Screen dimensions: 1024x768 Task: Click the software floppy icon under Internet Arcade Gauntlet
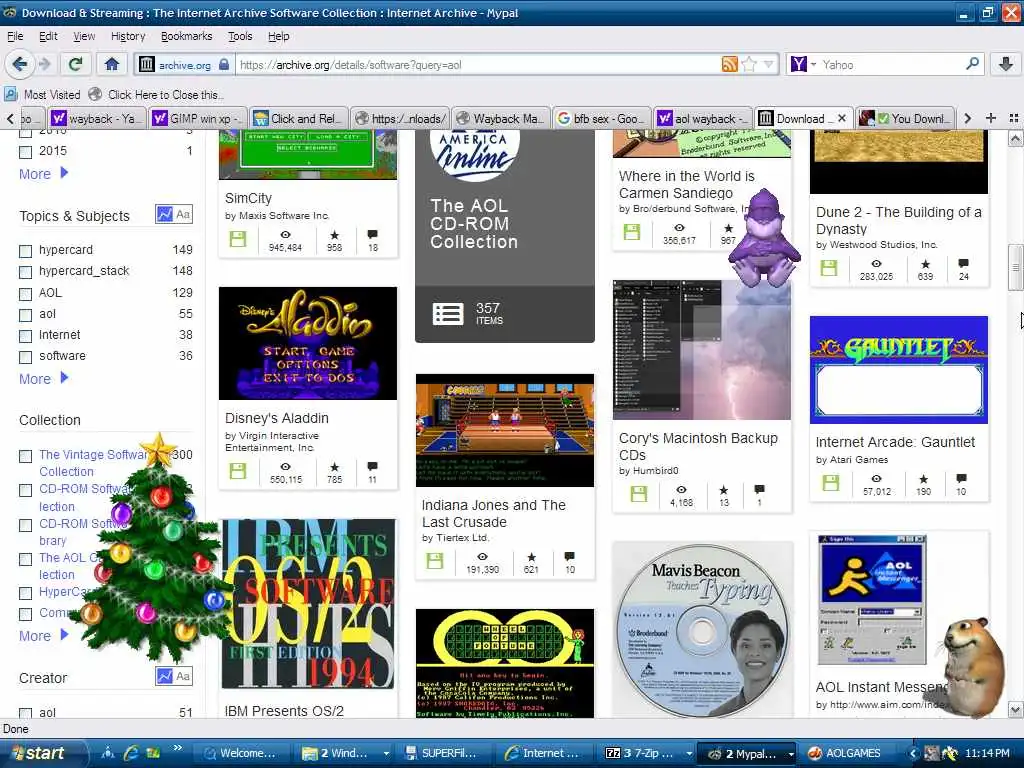click(x=830, y=483)
